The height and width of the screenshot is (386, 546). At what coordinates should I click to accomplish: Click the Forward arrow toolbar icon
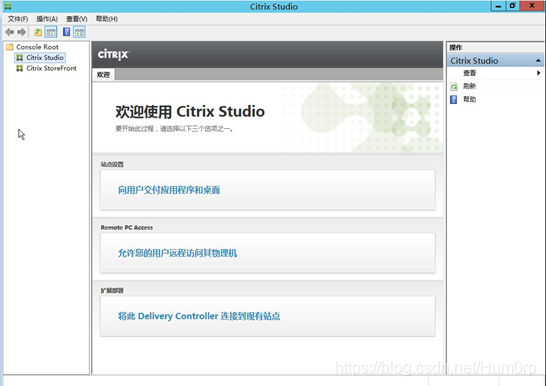tap(22, 32)
